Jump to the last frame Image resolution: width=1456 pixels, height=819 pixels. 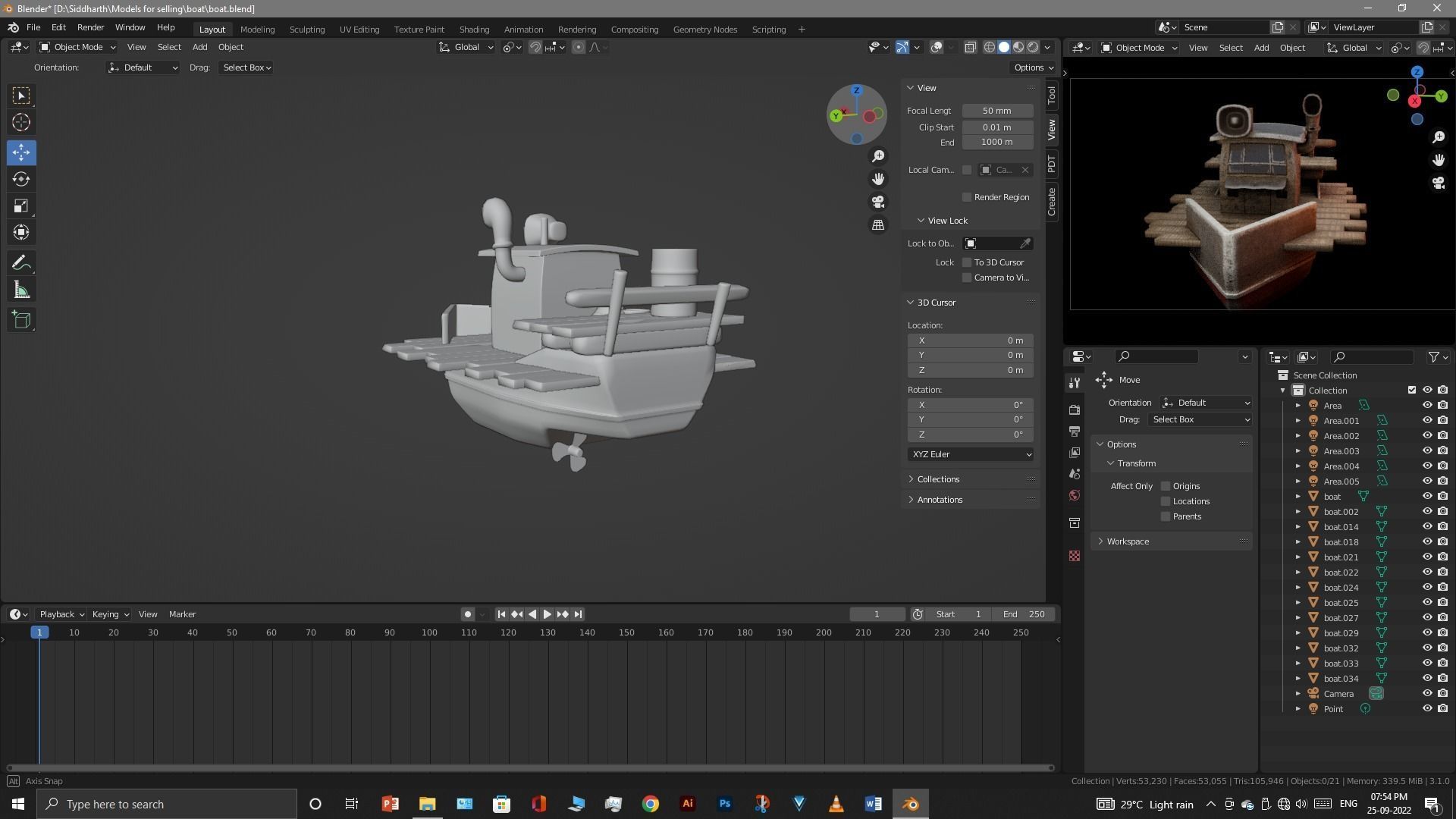[578, 614]
